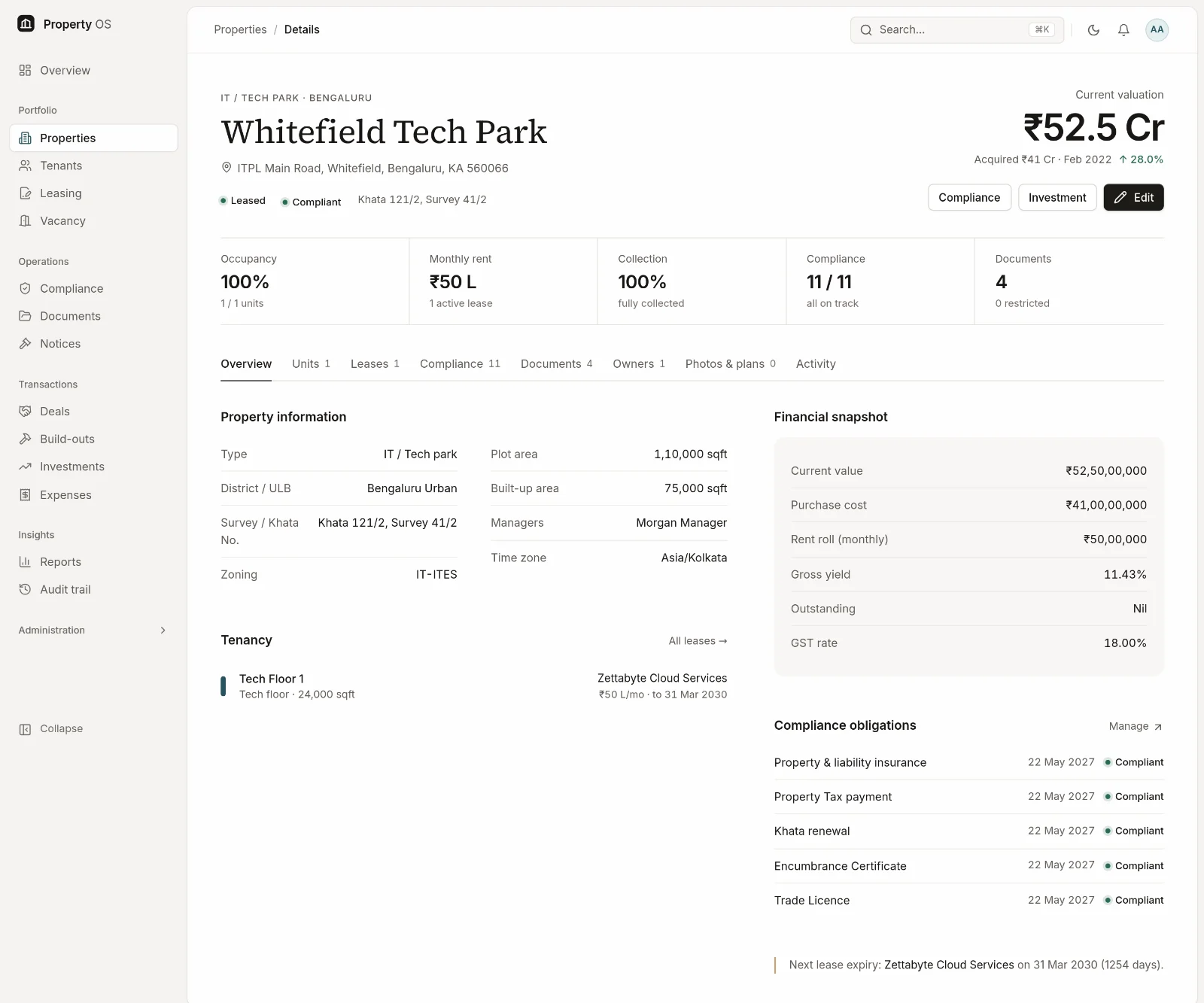Image resolution: width=1204 pixels, height=1003 pixels.
Task: Click the Trade Licence obligation row
Action: pyautogui.click(x=968, y=901)
